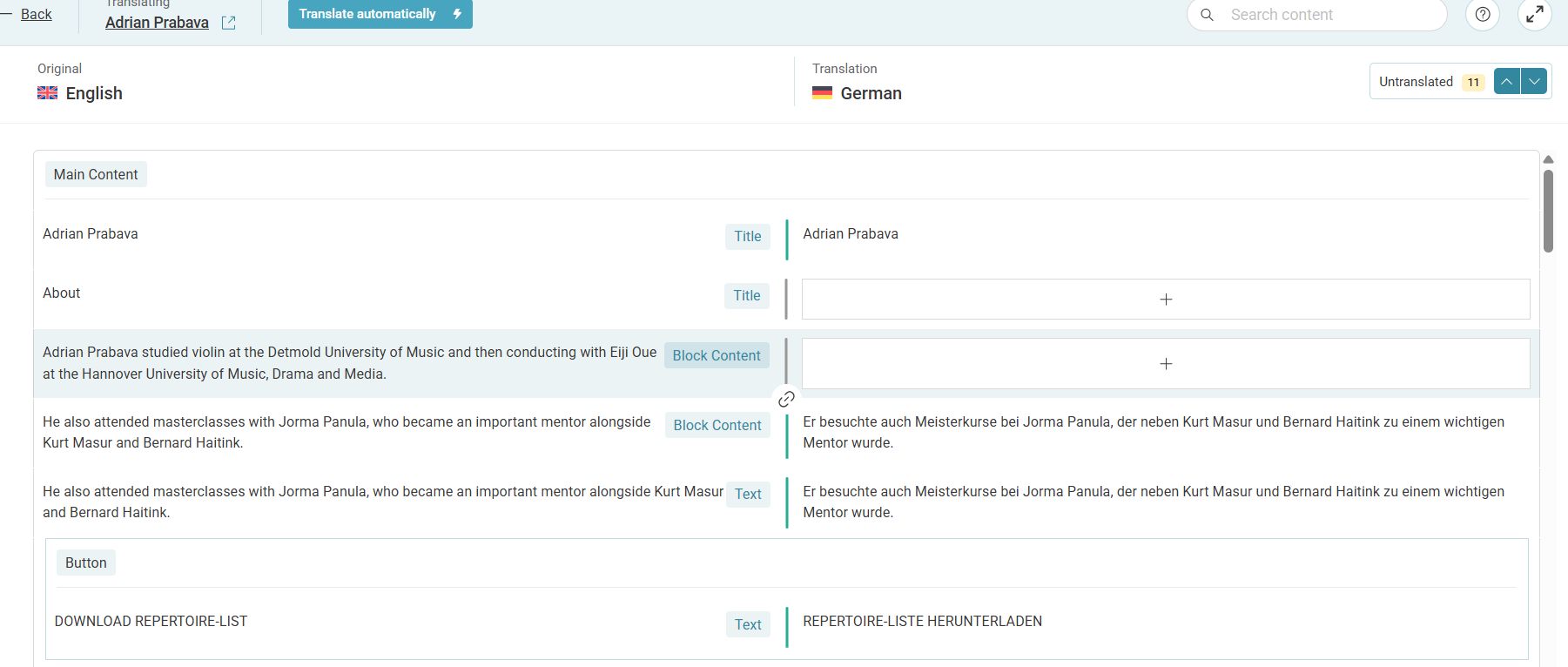Image resolution: width=1568 pixels, height=667 pixels.
Task: Click the Untranslated count badge
Action: (x=1472, y=83)
